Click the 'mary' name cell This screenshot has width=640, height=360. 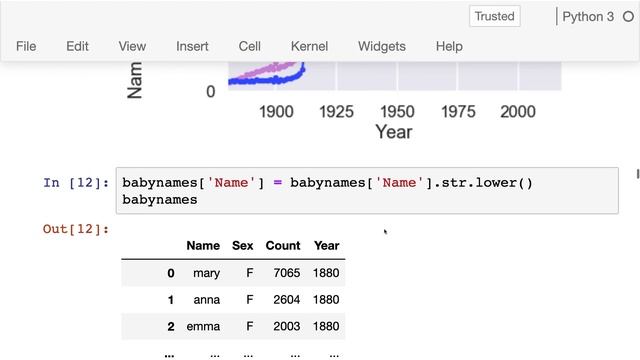point(207,273)
